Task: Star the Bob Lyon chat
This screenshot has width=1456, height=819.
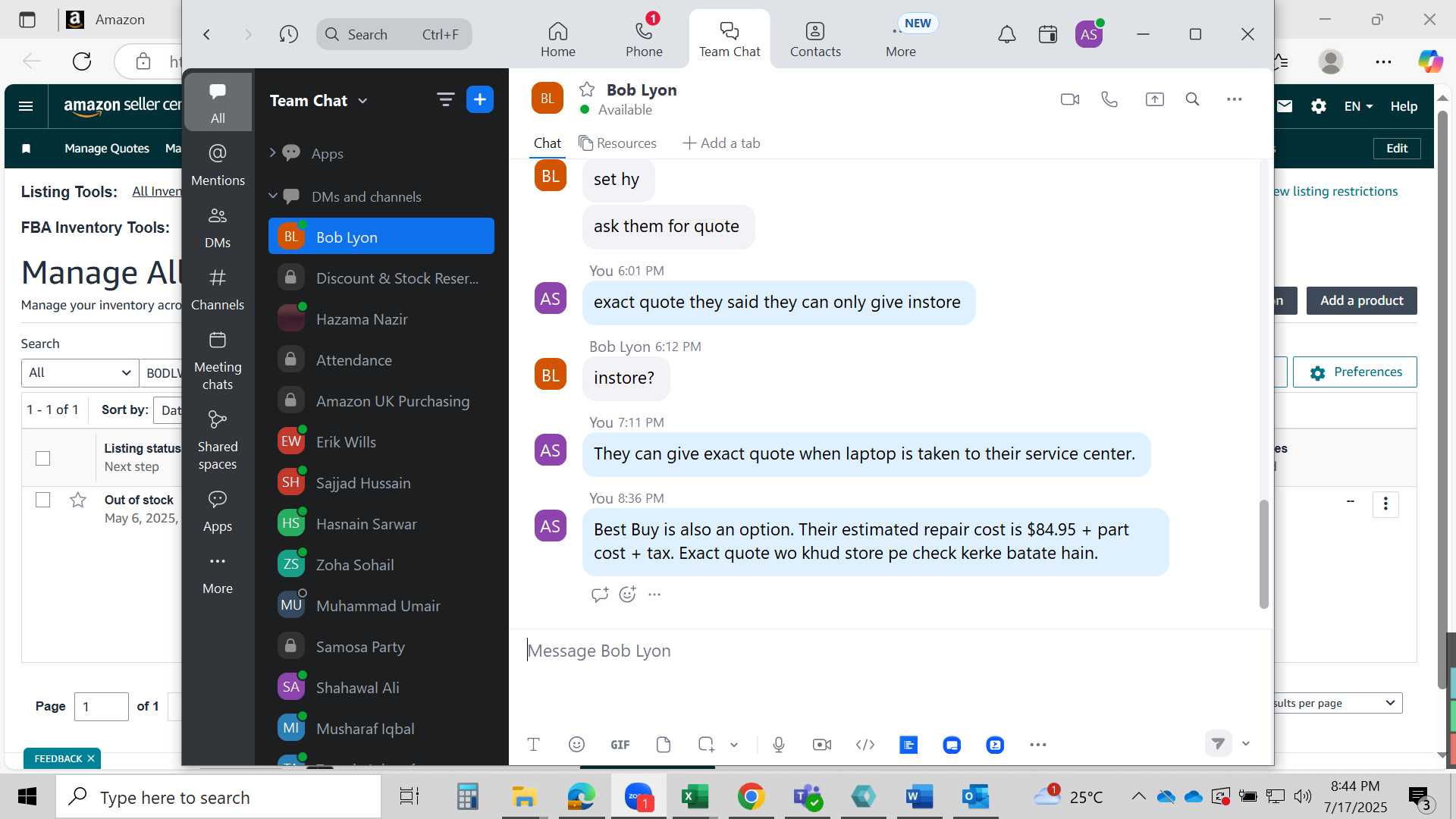Action: 587,89
